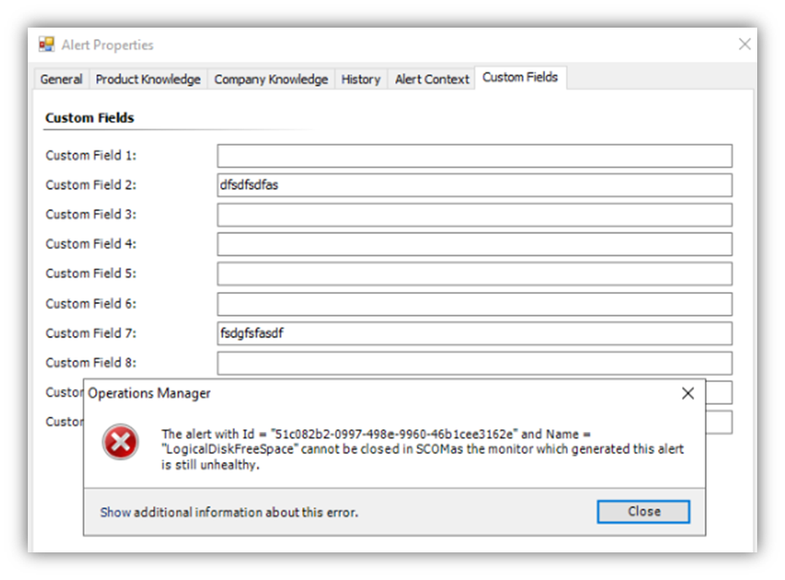Switch to the General tab
Screen dimensions: 785x580
62,79
